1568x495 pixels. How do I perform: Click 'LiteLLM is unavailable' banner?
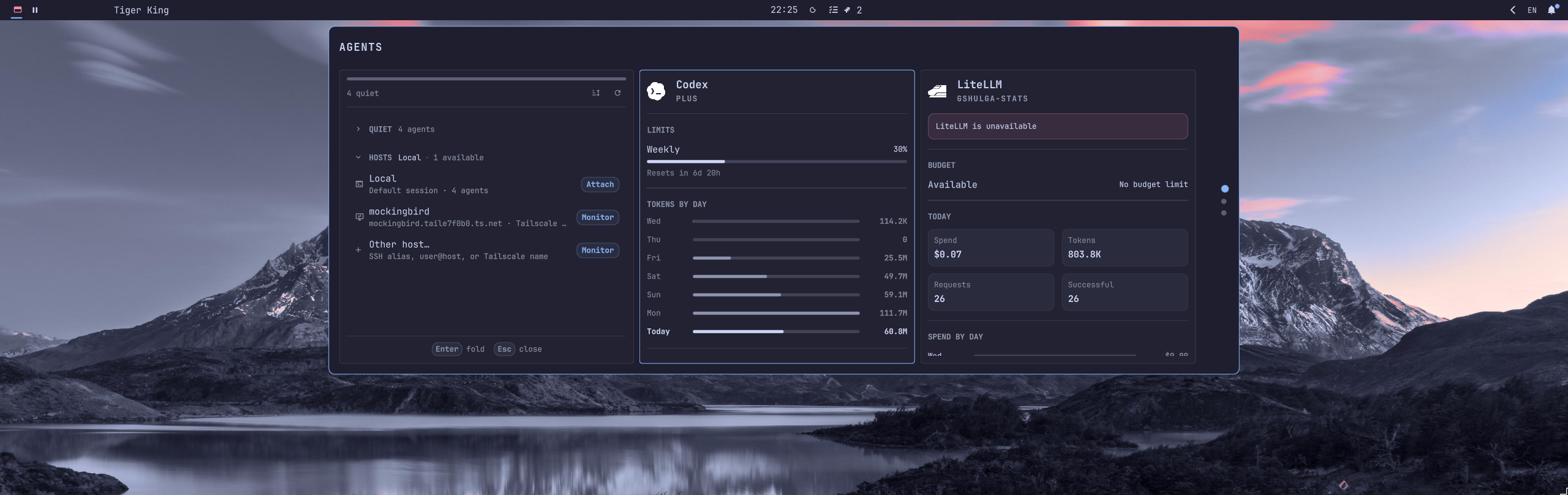click(x=1058, y=126)
